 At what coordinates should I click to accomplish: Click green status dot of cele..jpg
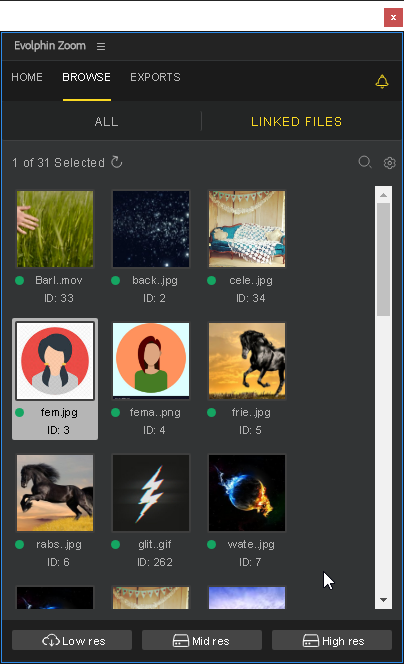tap(212, 280)
